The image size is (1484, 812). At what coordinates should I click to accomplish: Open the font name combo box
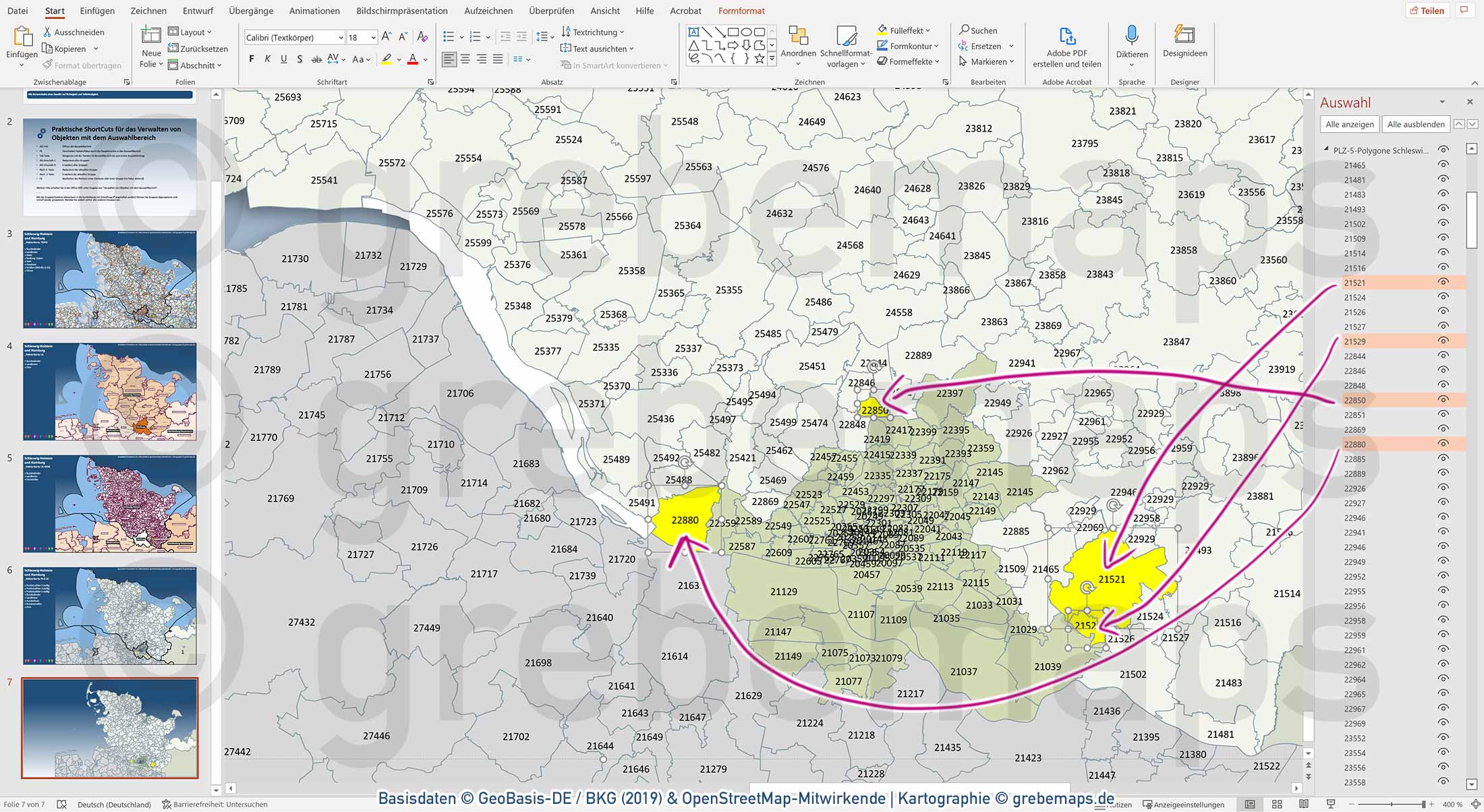294,37
